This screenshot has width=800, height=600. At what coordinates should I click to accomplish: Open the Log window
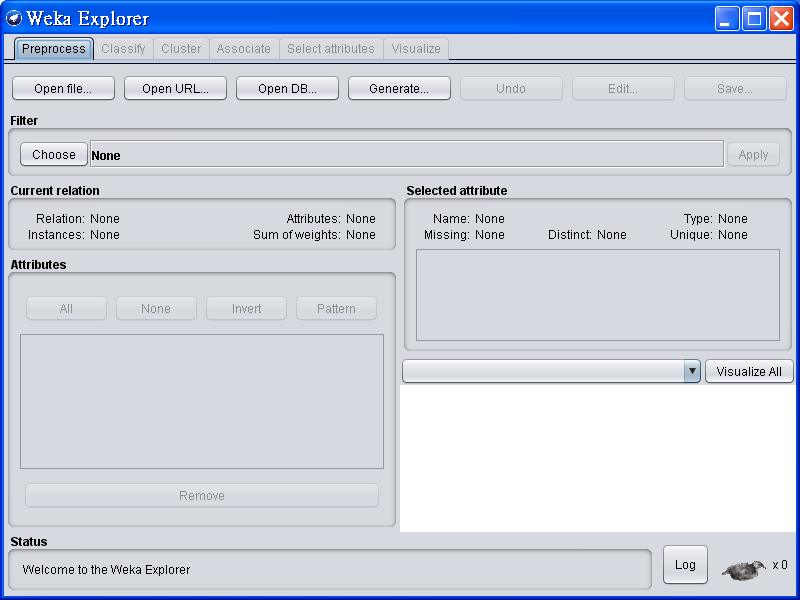tap(685, 564)
